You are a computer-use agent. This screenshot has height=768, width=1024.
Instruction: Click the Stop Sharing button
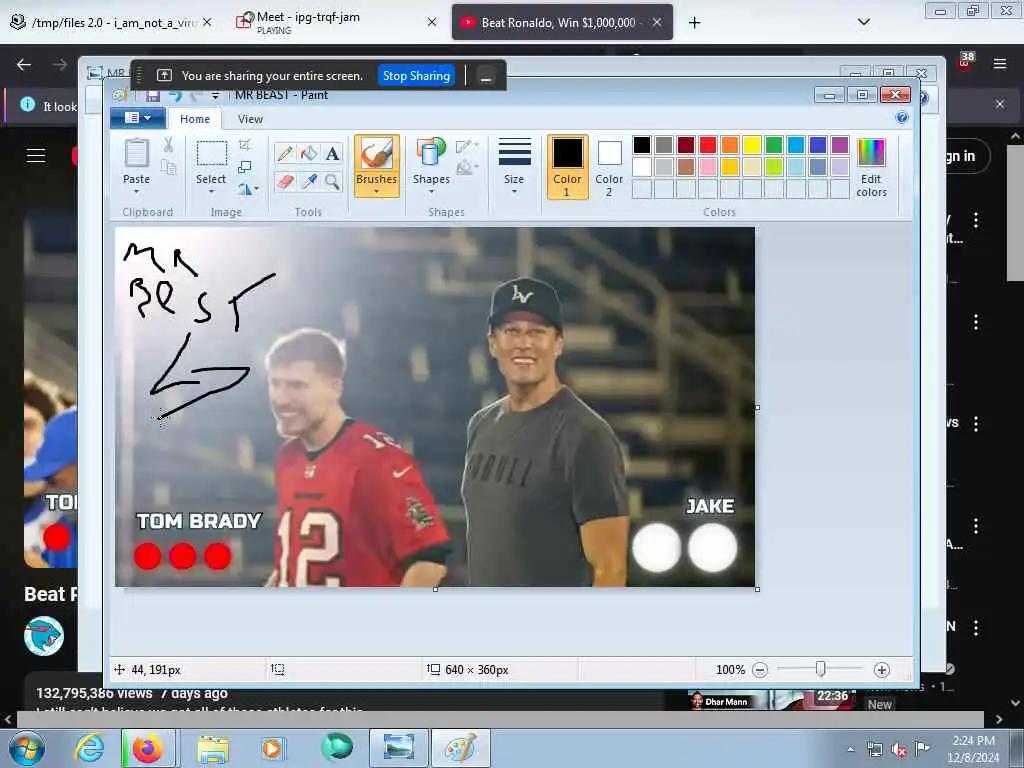pyautogui.click(x=417, y=76)
